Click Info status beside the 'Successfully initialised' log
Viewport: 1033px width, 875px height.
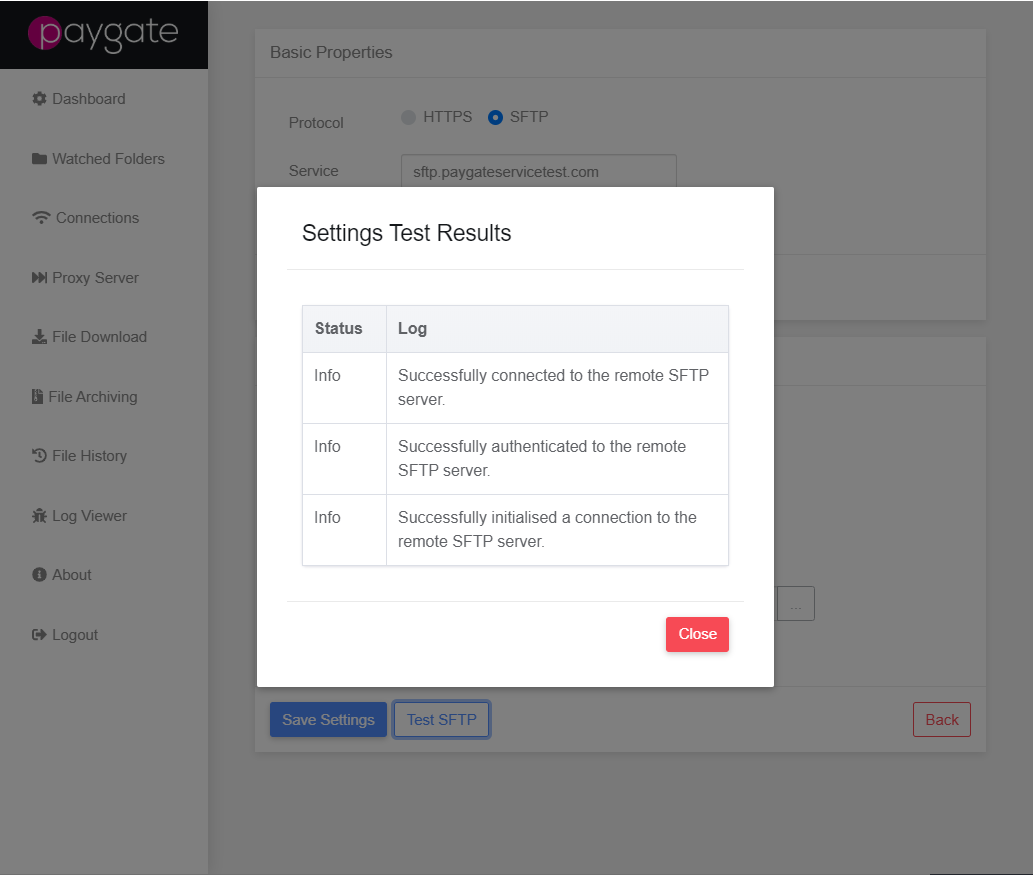[x=327, y=518]
